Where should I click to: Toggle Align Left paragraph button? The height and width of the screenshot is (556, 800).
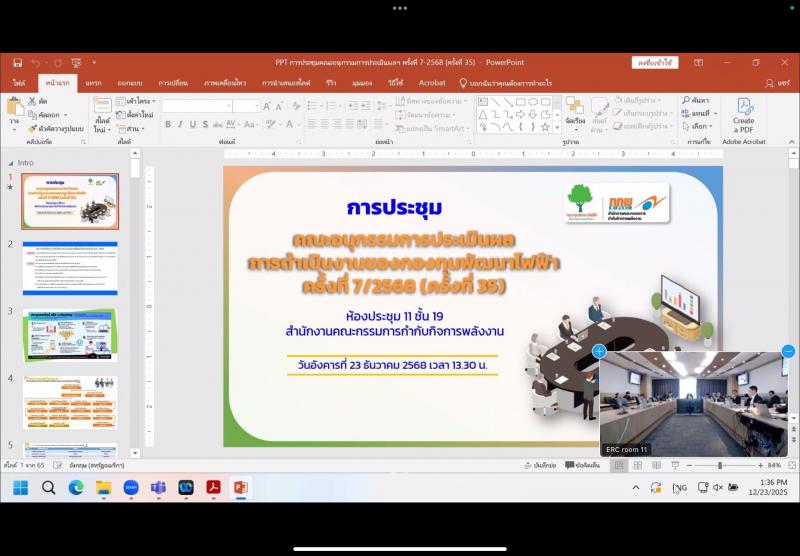tap(312, 124)
